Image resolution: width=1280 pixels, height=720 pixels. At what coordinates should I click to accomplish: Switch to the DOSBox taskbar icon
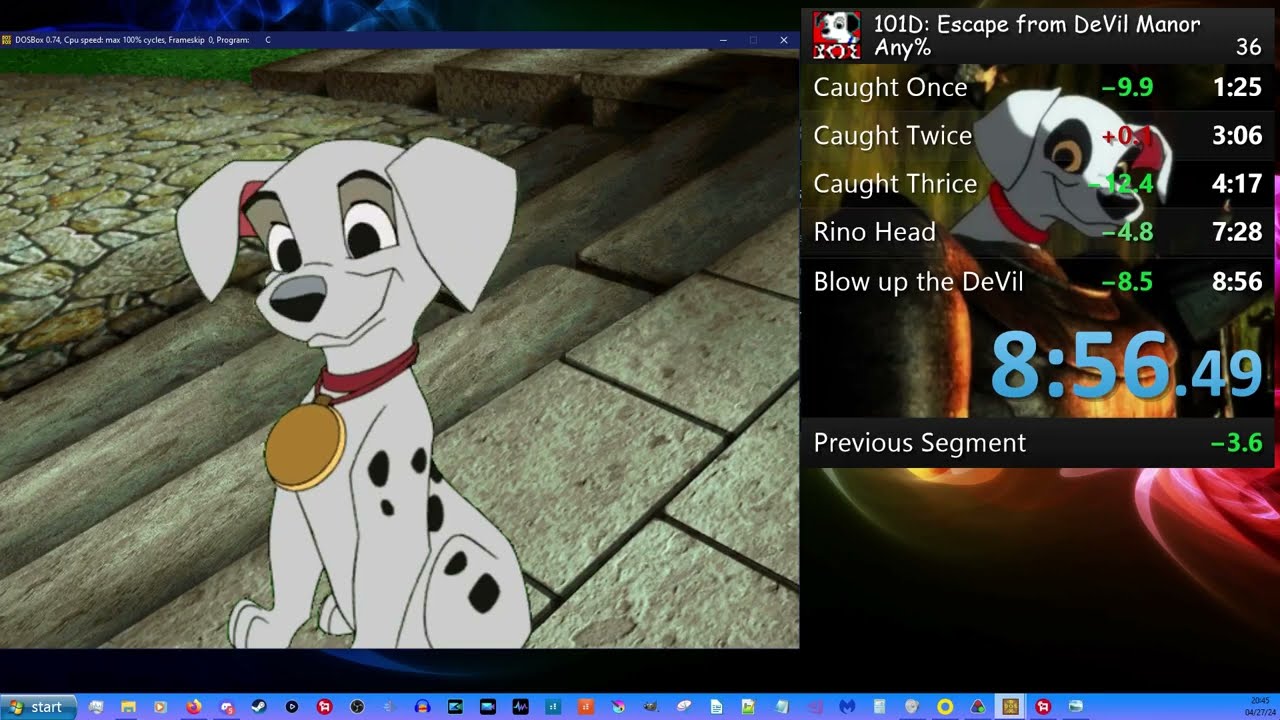[x=1010, y=707]
